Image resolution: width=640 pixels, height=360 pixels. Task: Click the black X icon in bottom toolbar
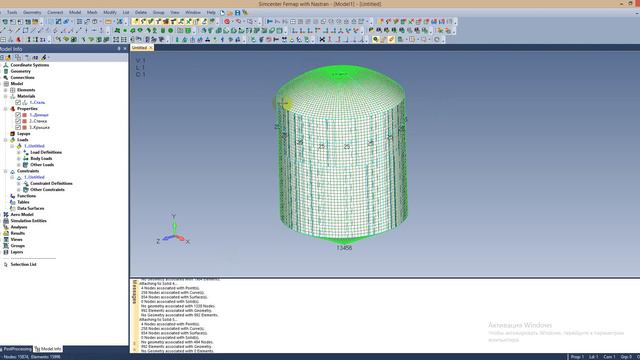[x=322, y=40]
